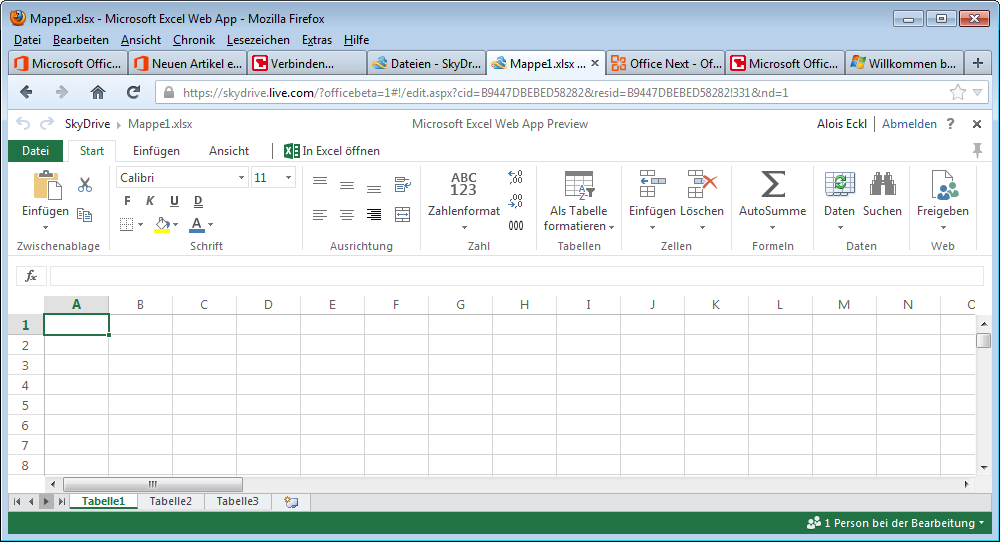Expand the fill color dropdown arrow
This screenshot has width=1000, height=542.
point(175,224)
